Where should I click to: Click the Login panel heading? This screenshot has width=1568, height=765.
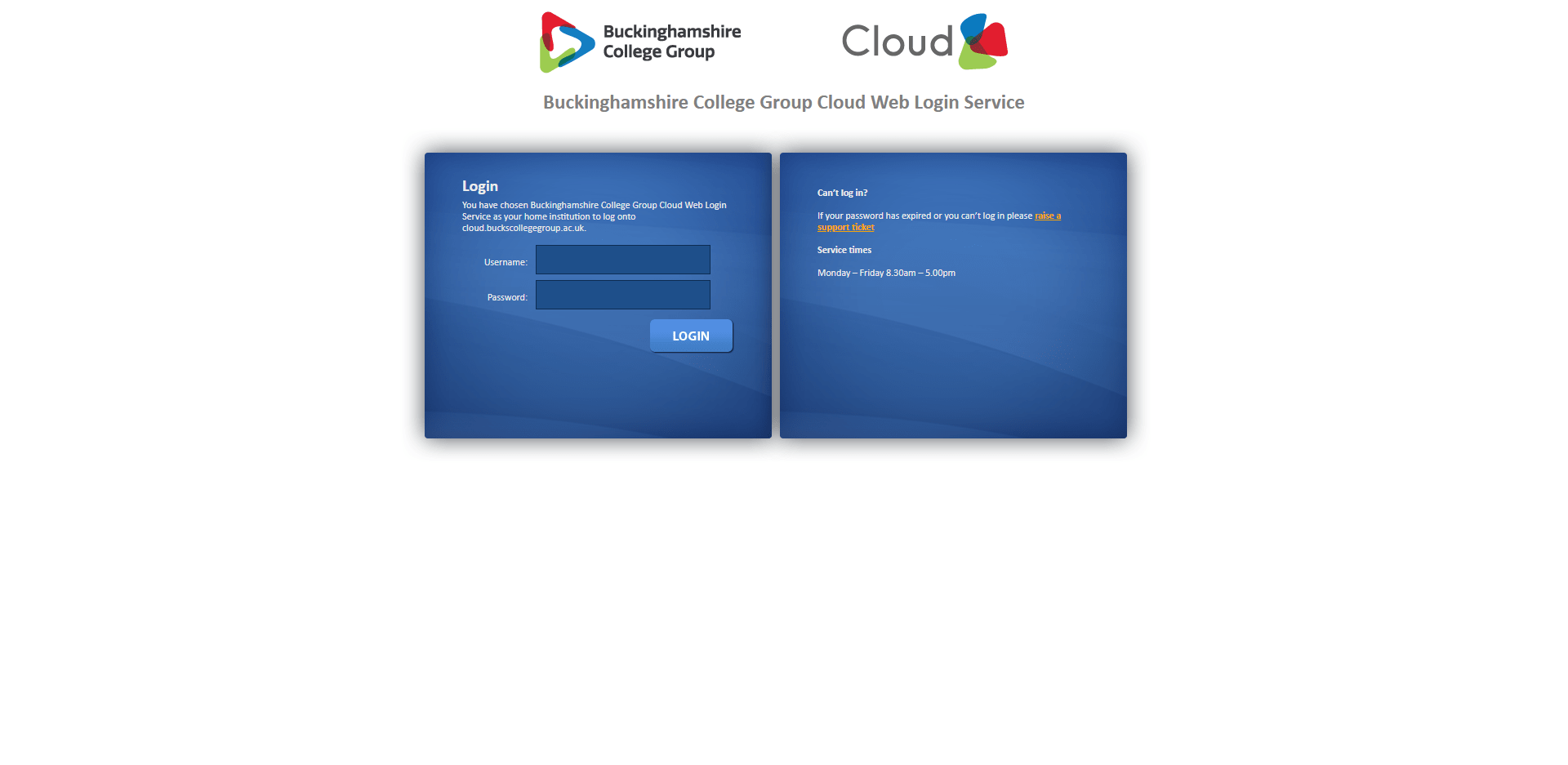pyautogui.click(x=480, y=186)
